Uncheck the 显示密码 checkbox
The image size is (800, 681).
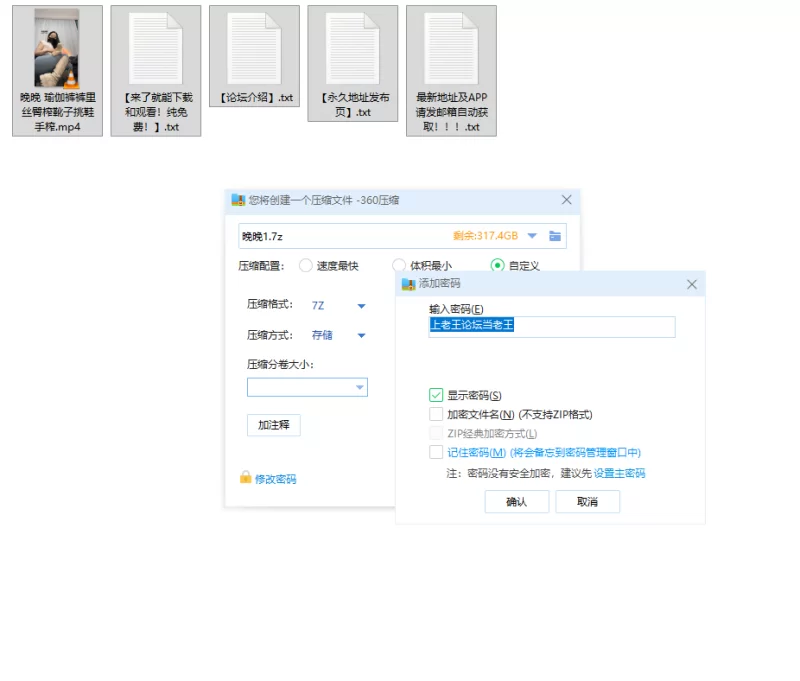click(x=436, y=395)
